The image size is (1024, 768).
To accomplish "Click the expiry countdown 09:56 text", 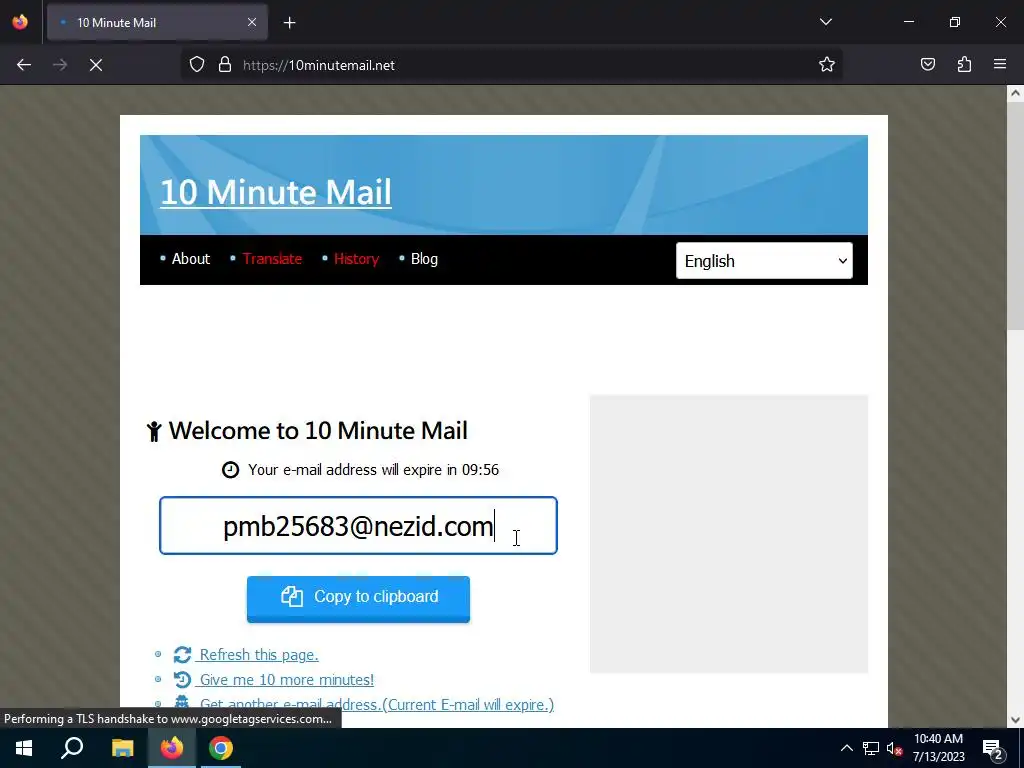I will [x=481, y=470].
